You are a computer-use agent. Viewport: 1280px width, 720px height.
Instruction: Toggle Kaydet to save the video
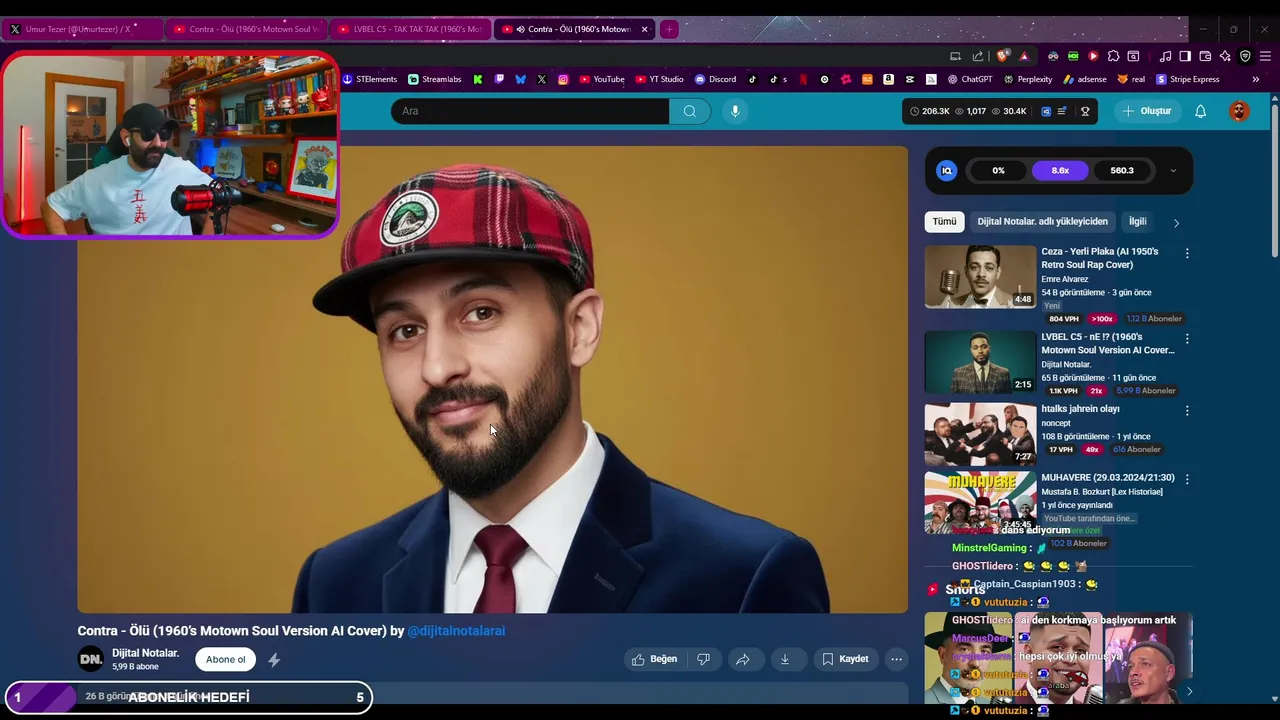click(x=845, y=659)
